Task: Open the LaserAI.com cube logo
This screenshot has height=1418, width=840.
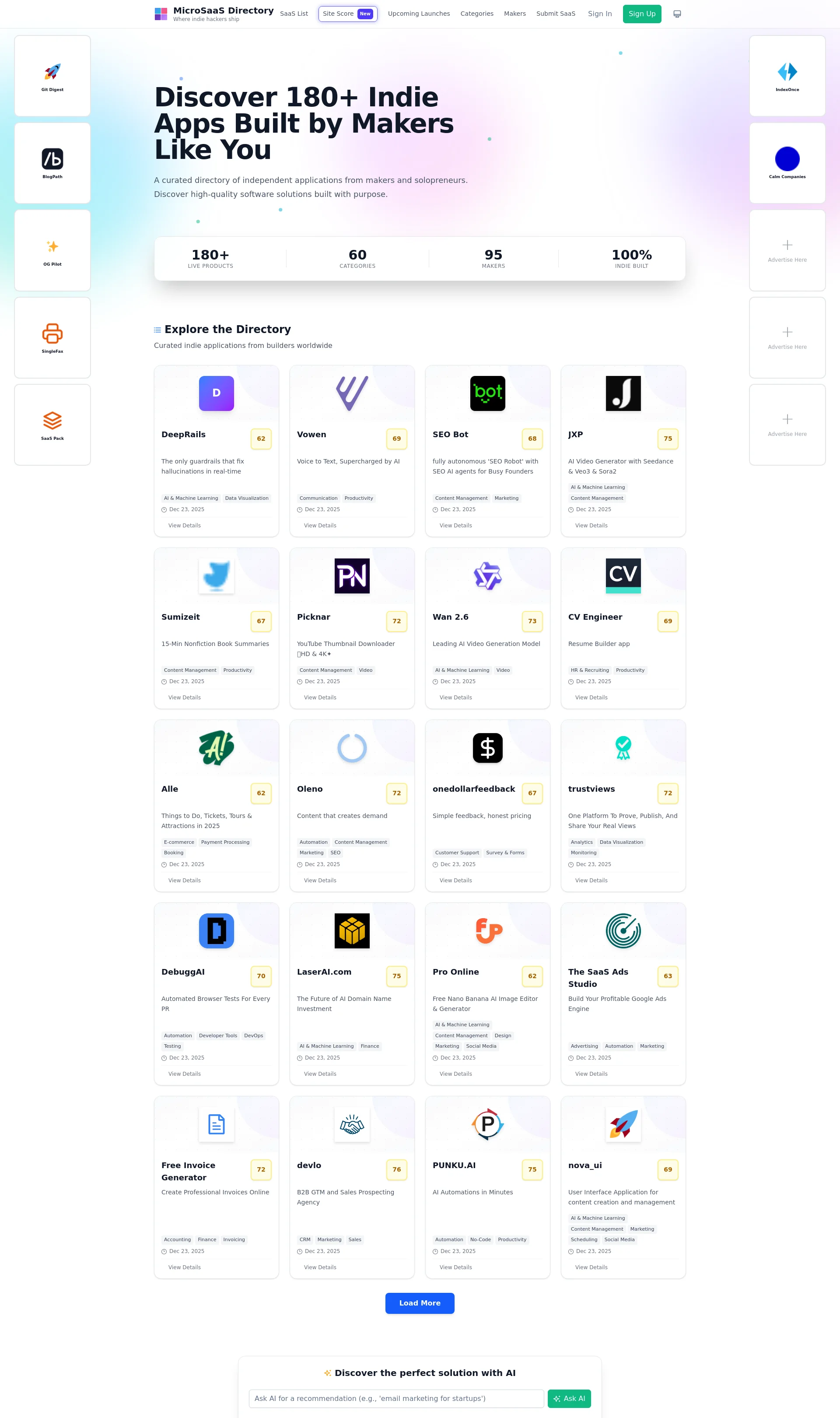Action: click(x=351, y=930)
